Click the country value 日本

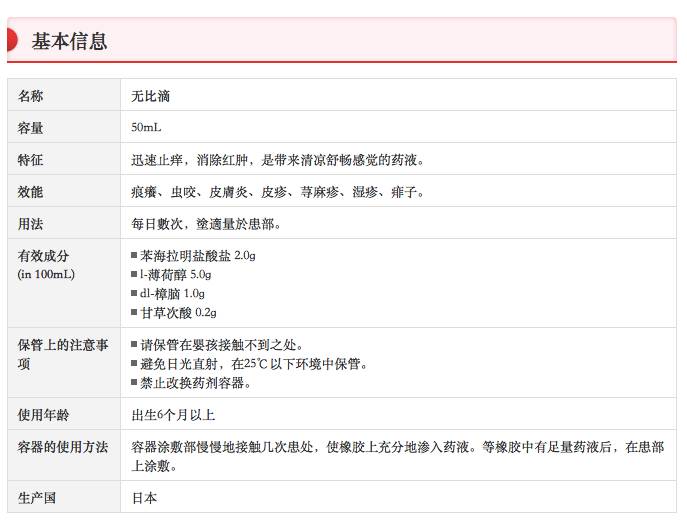click(144, 498)
